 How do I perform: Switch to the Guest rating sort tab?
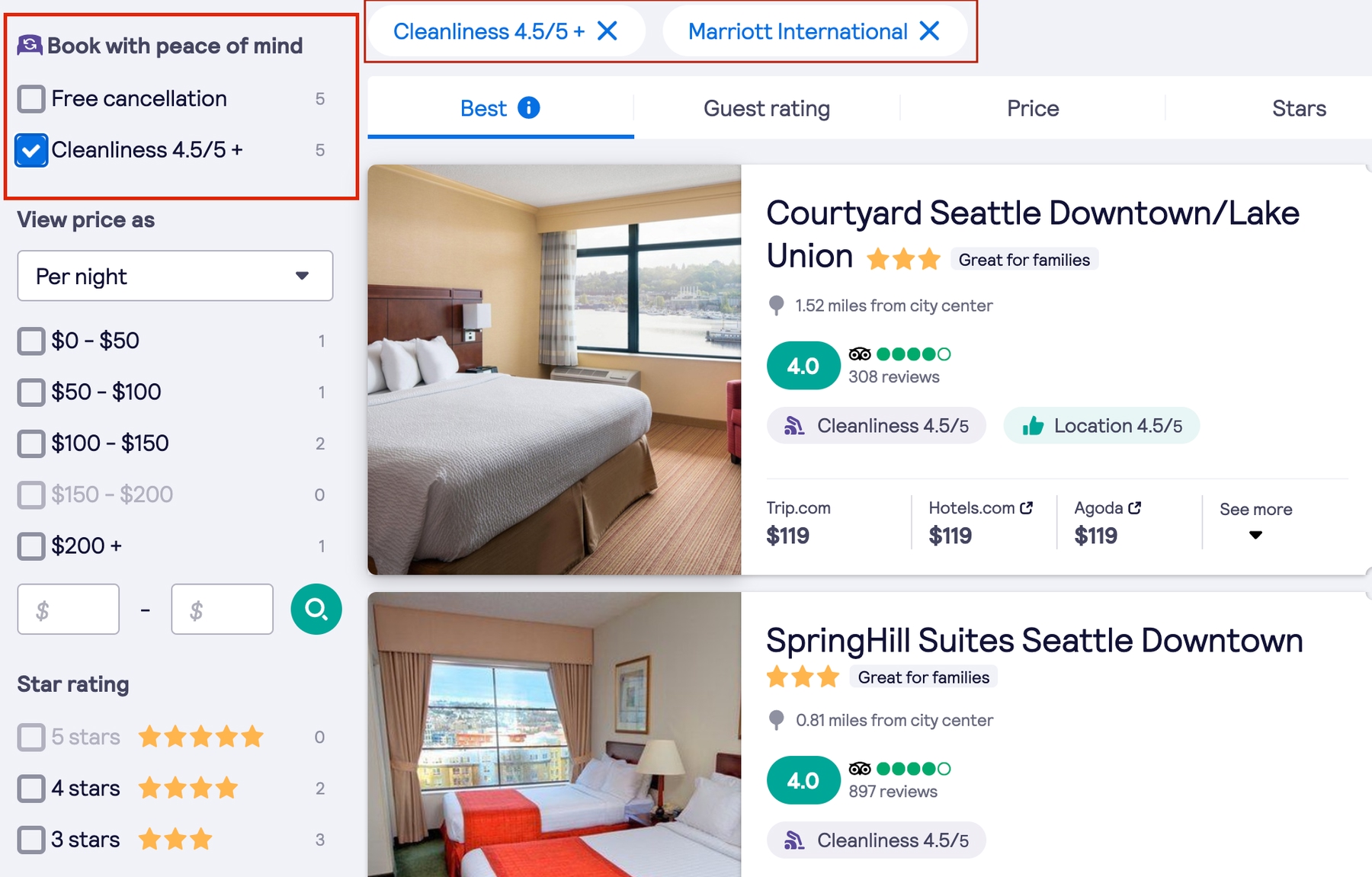coord(766,109)
